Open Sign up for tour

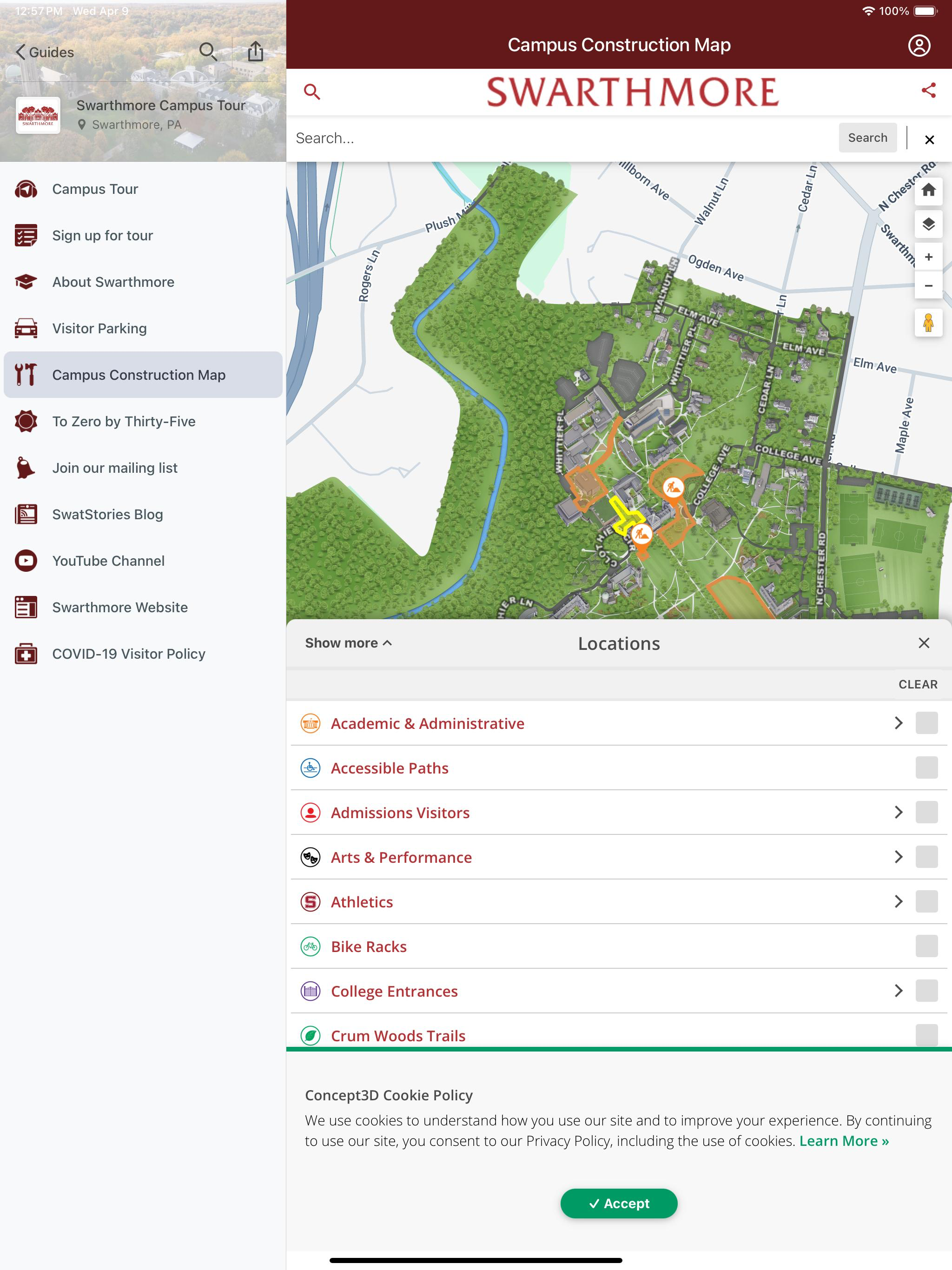(x=143, y=235)
